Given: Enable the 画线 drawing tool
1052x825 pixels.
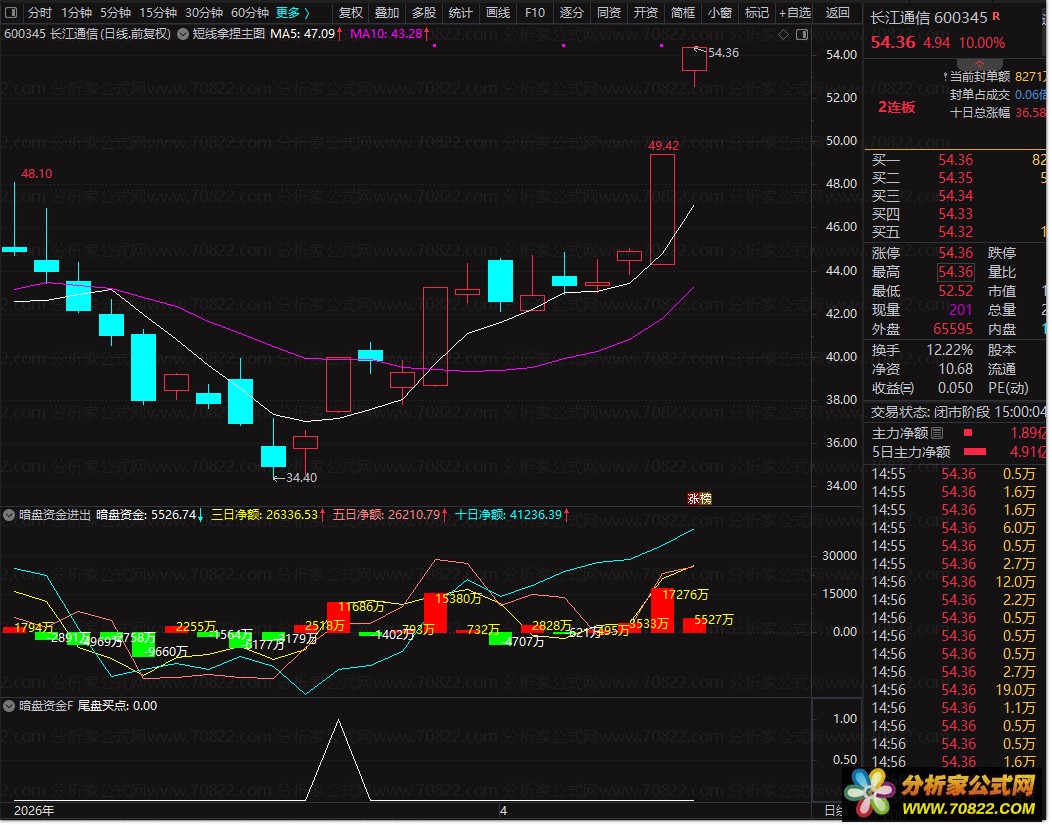Looking at the screenshot, I should [x=497, y=12].
